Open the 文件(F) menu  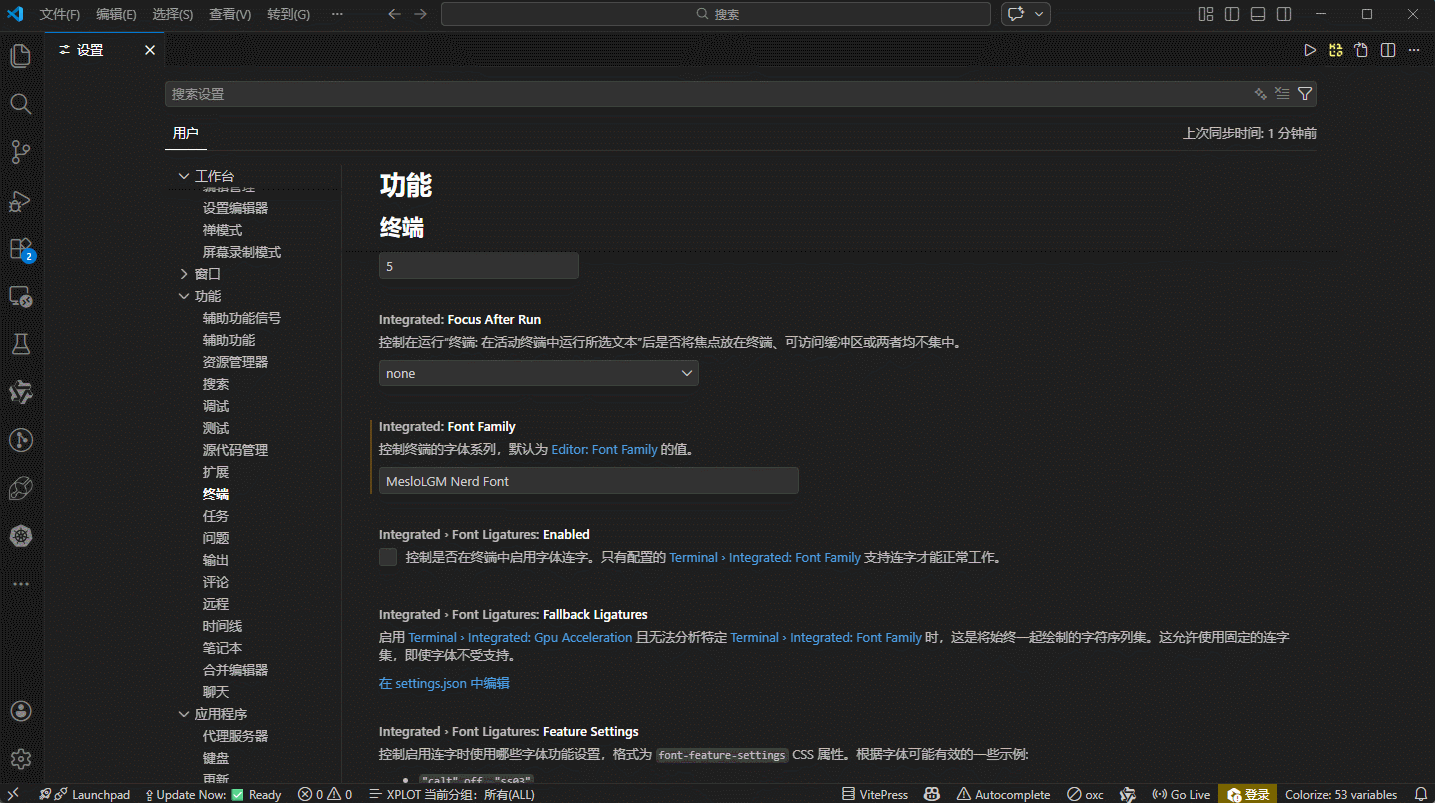[60, 14]
